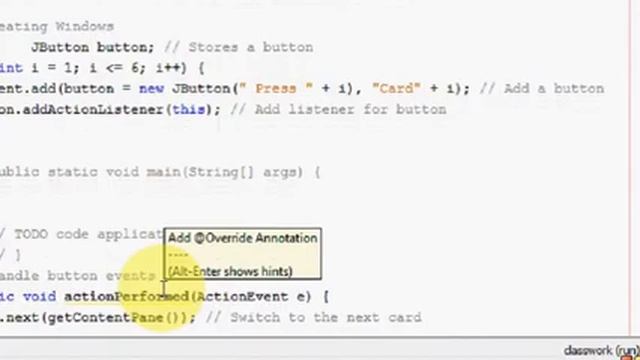The image size is (640, 360).
Task: Click the " Press " string literal
Action: (276, 89)
